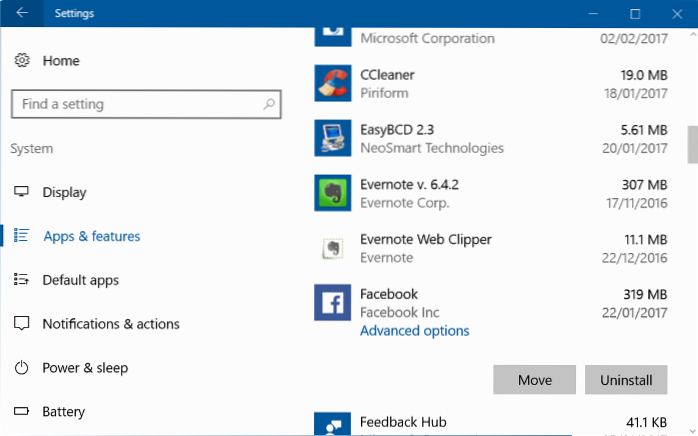Screen dimensions: 698x436
Task: Open the Battery settings page
Action: click(x=63, y=412)
